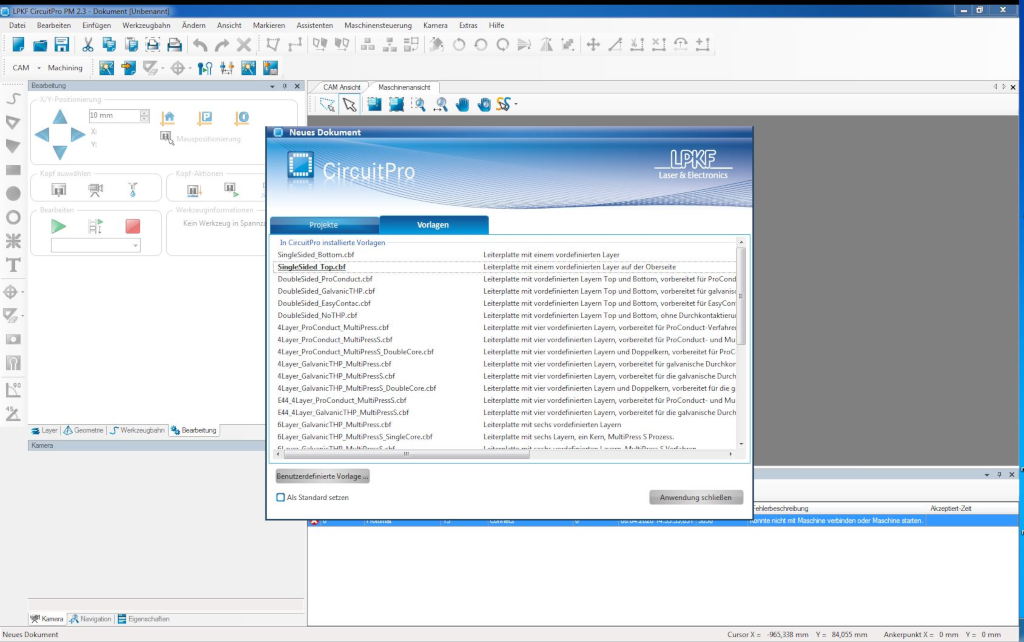Switch to the Maschinenansicht tab

404,87
